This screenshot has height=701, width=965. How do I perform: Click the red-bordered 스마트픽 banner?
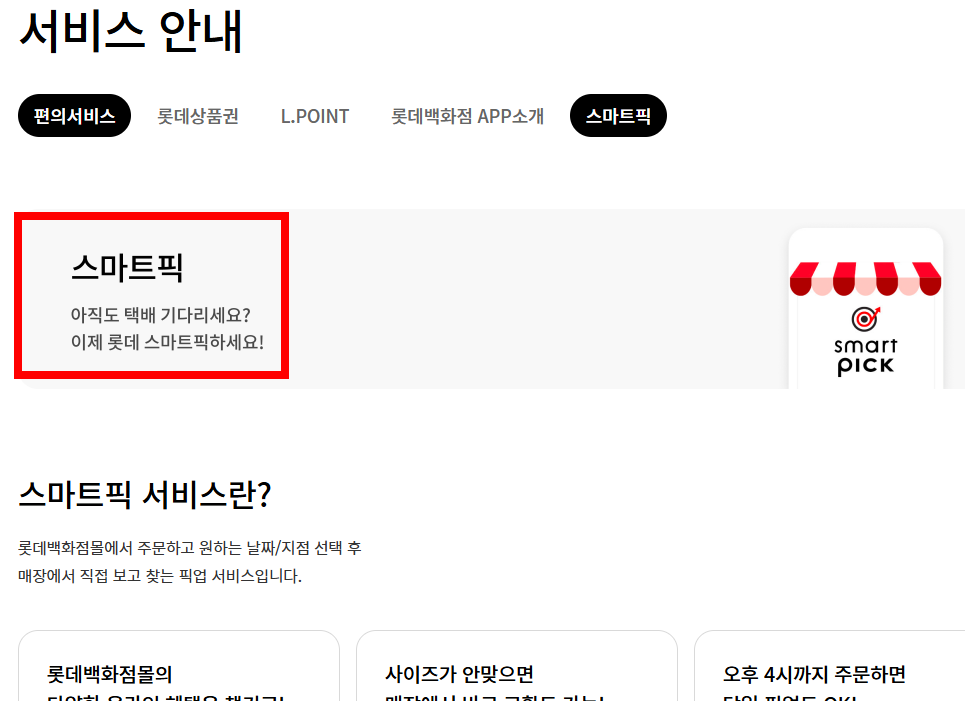[x=150, y=295]
